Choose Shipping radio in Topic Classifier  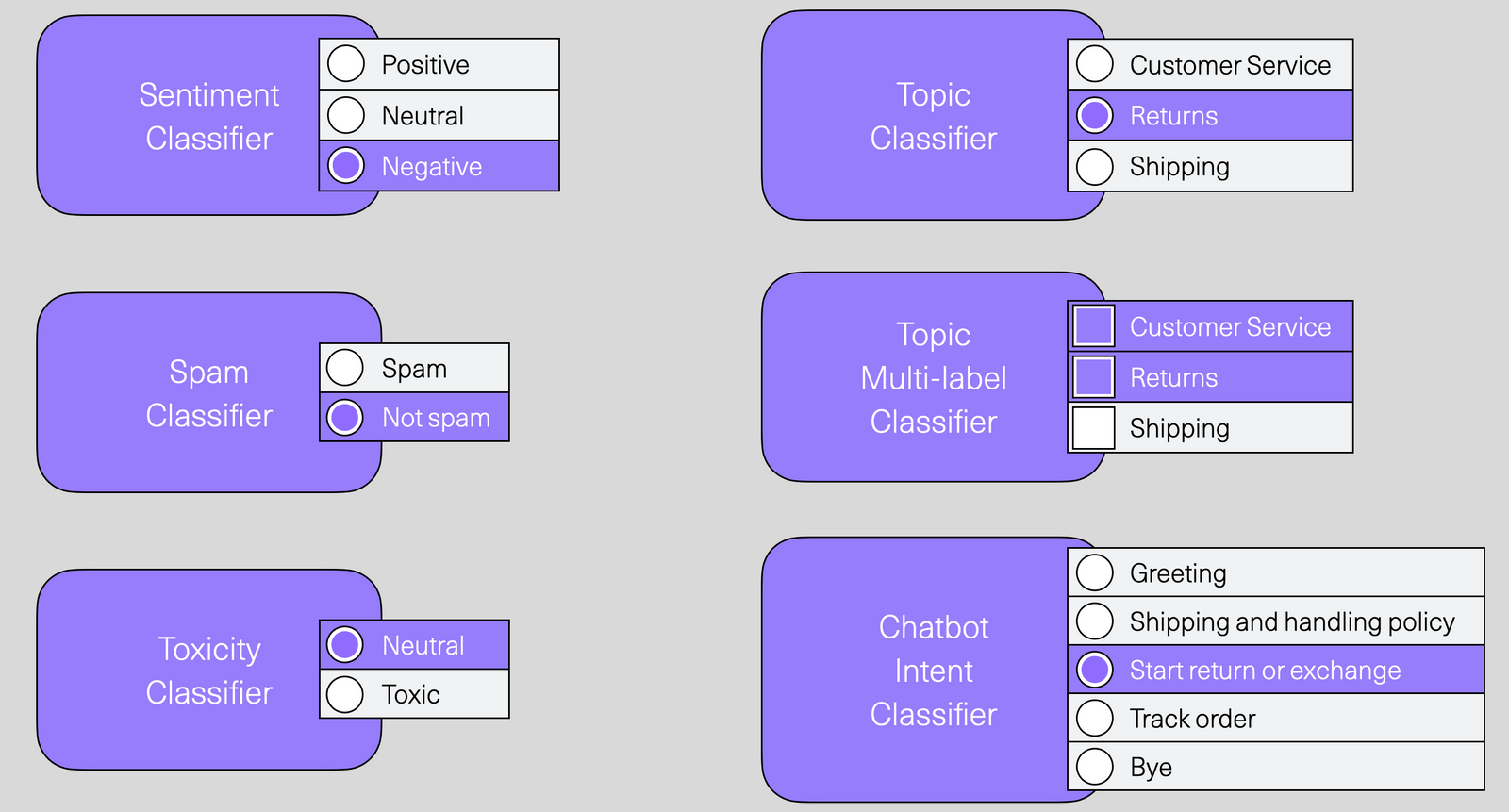click(1095, 166)
